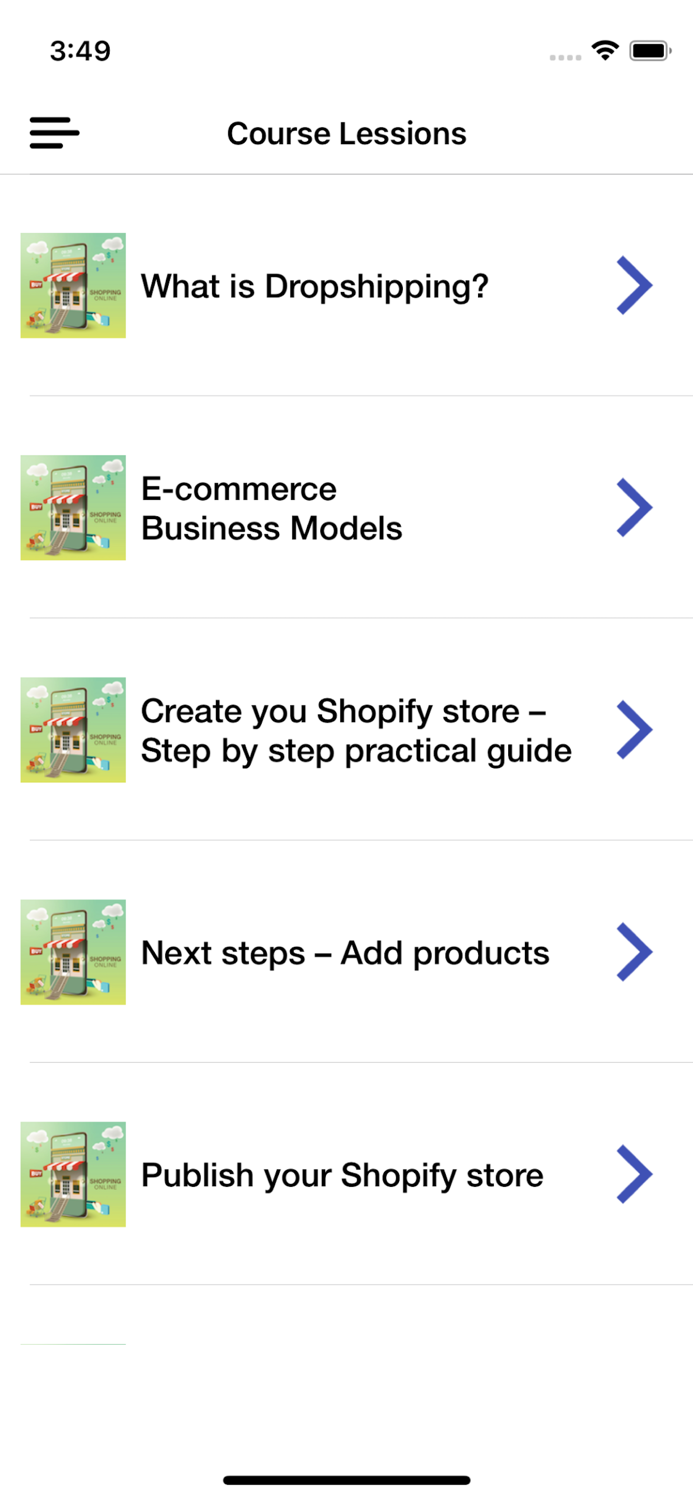
Task: Tap the Course Lessions title
Action: pyautogui.click(x=346, y=133)
